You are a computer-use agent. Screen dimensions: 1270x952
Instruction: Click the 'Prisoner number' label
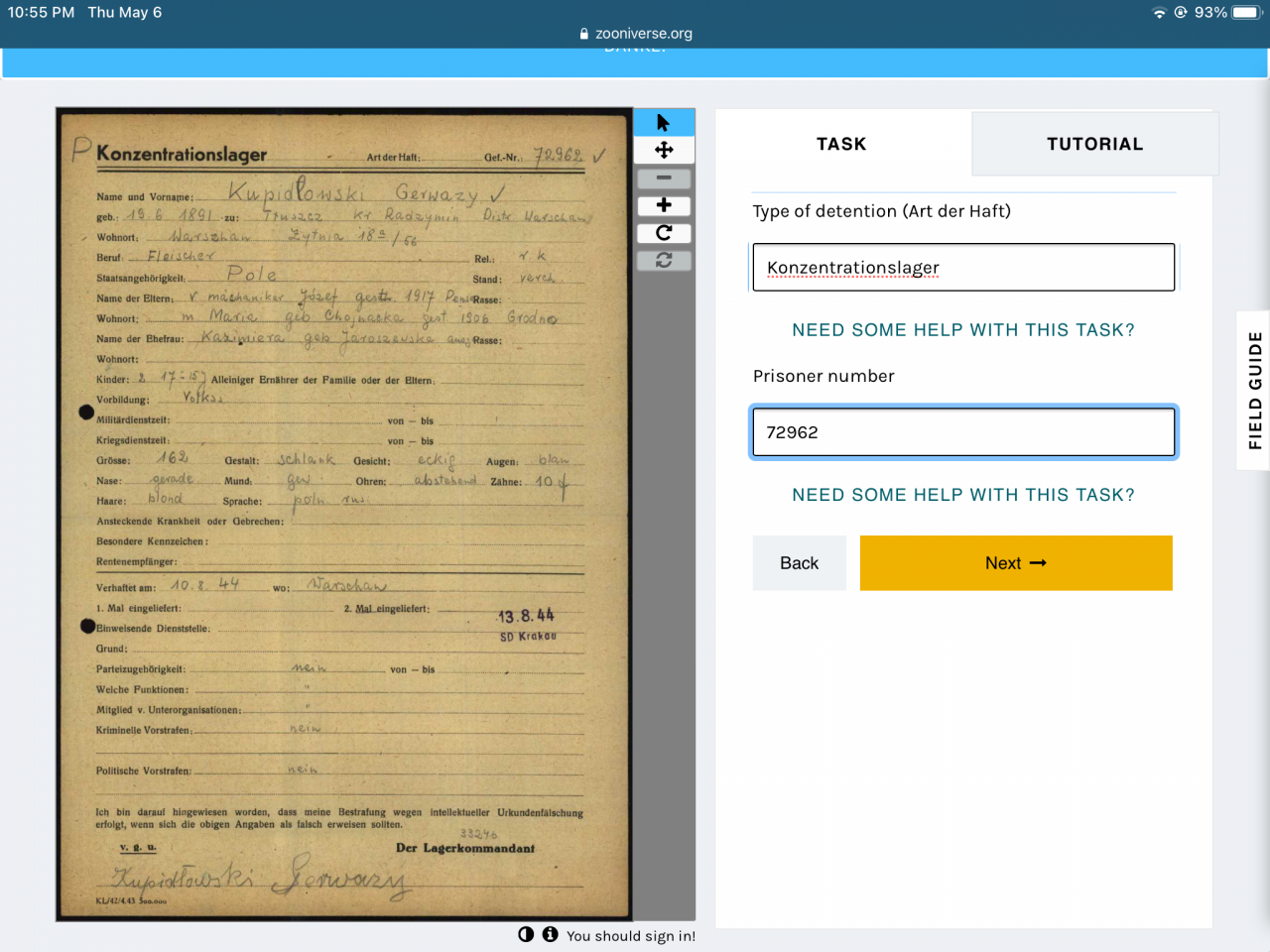click(x=824, y=376)
